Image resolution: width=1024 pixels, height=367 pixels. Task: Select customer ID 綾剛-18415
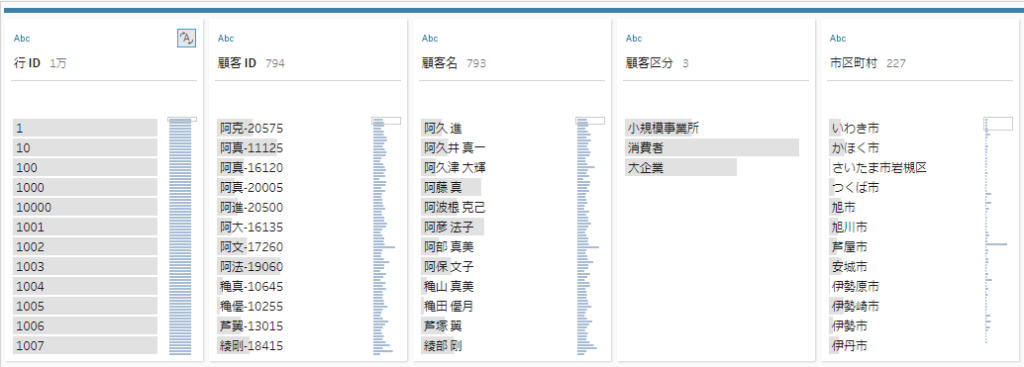251,345
